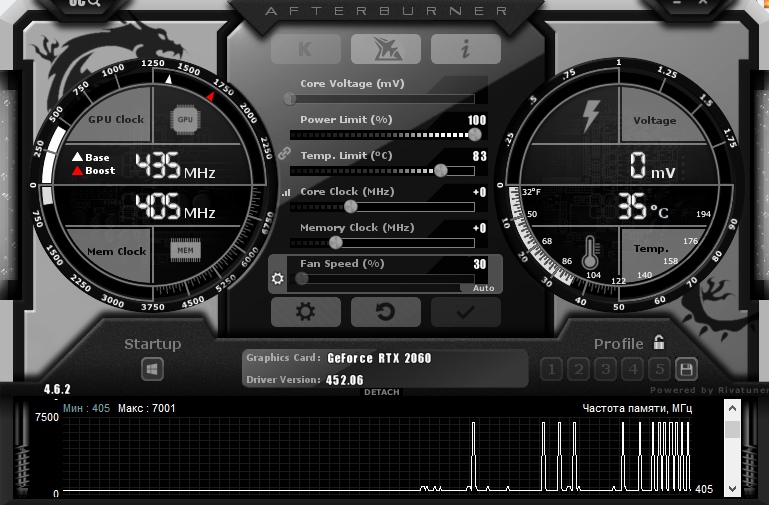Open the voltage-frequency curve editor bars icon
Screen dimensions: 769x505
point(286,193)
